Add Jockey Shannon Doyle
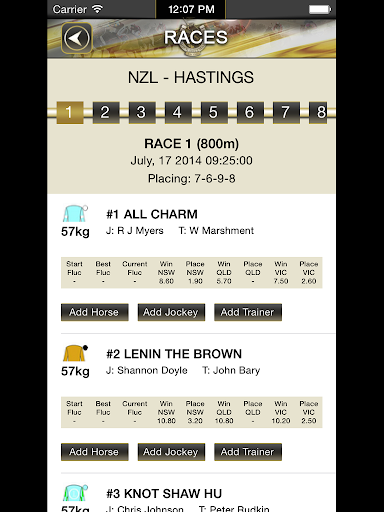 (171, 452)
